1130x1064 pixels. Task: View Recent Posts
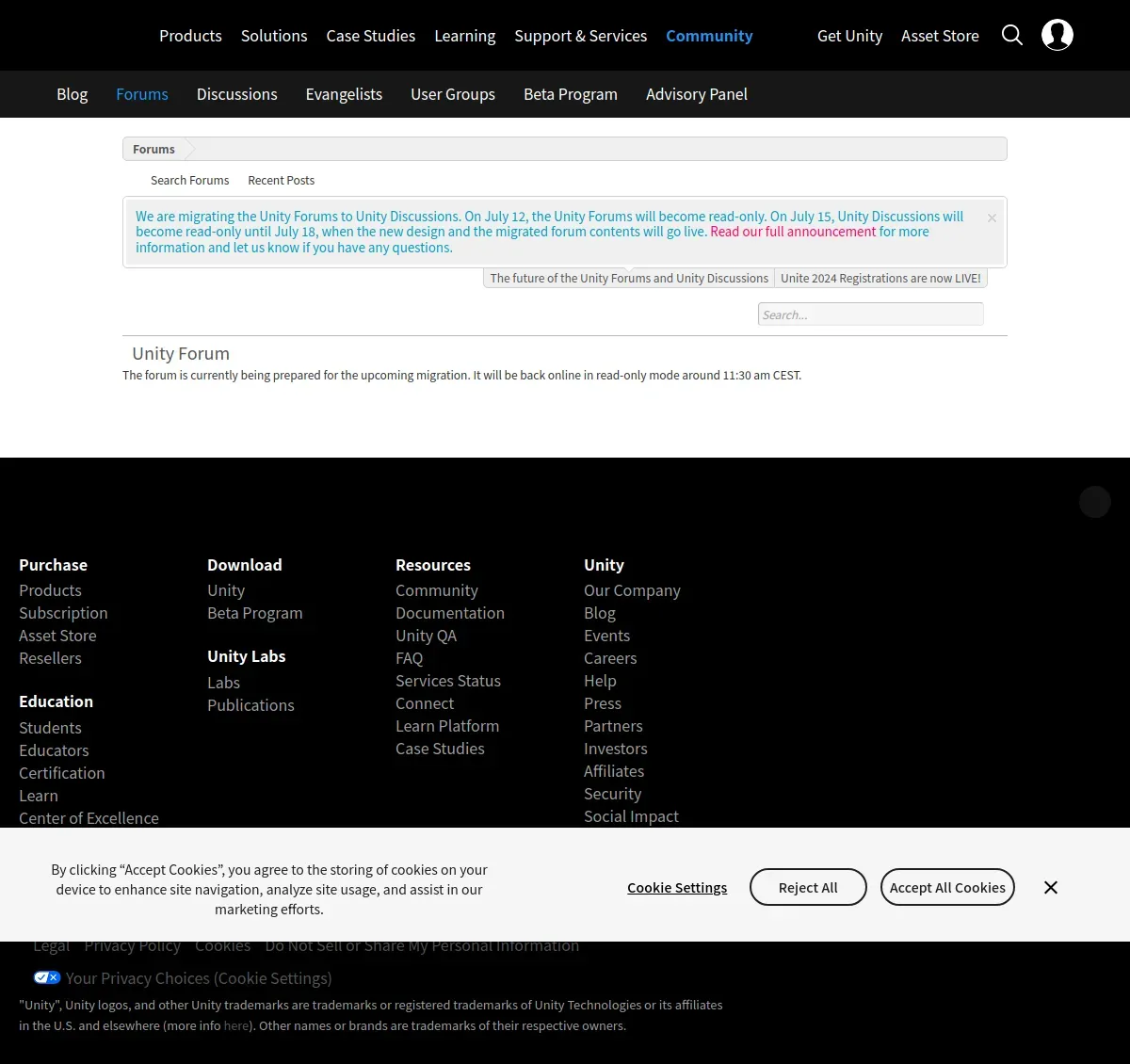click(x=281, y=180)
